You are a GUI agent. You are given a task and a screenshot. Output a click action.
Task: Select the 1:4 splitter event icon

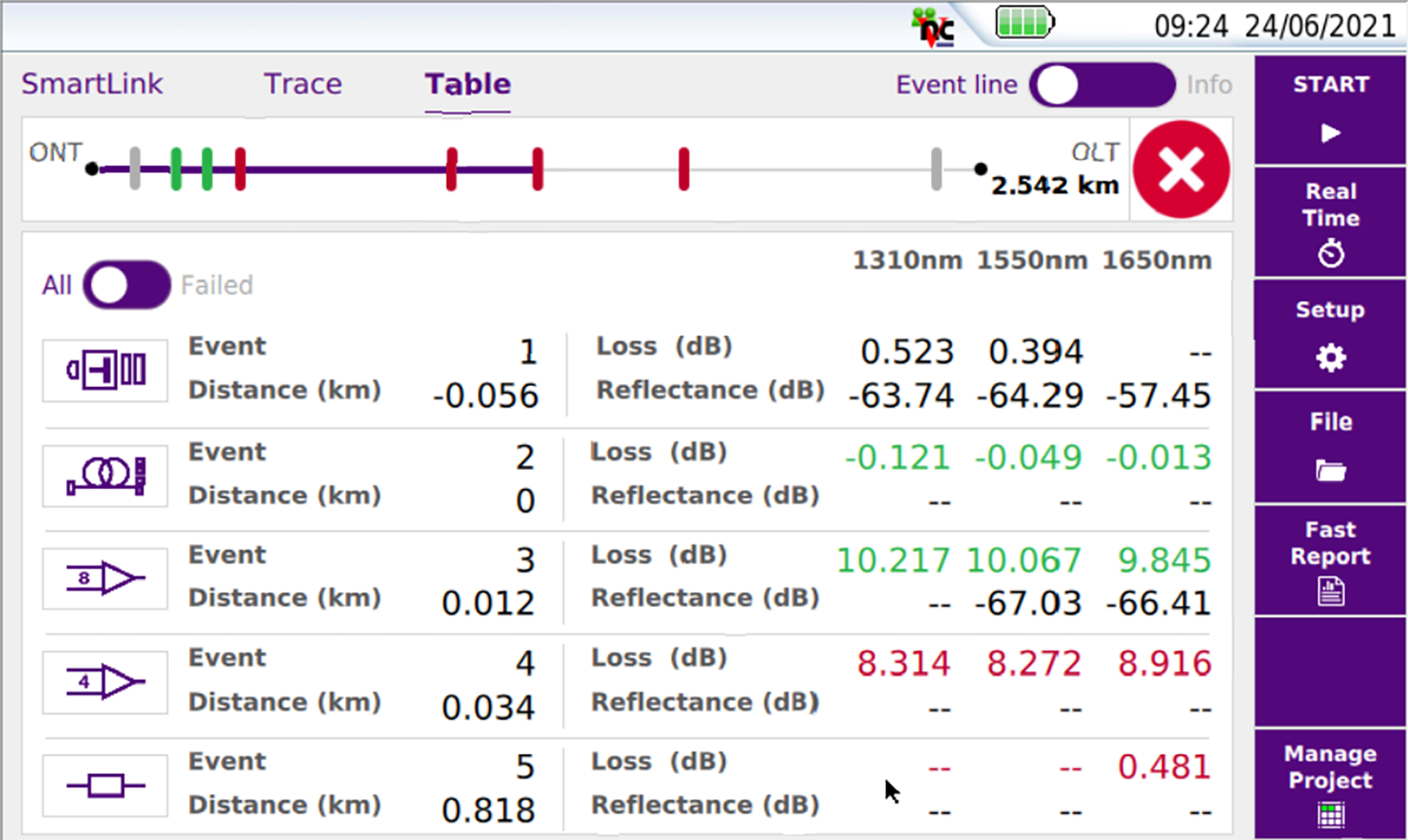coord(105,682)
